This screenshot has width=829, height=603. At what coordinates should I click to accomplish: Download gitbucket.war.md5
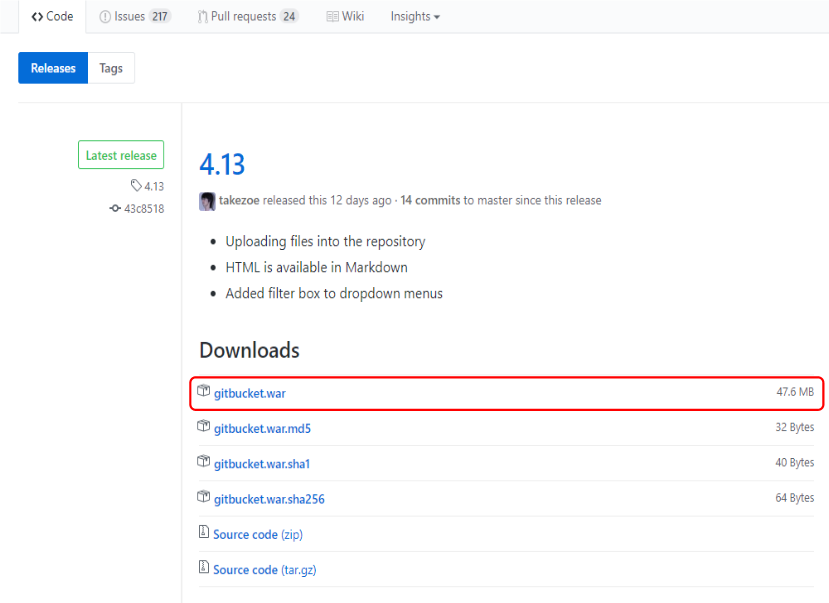pos(262,429)
